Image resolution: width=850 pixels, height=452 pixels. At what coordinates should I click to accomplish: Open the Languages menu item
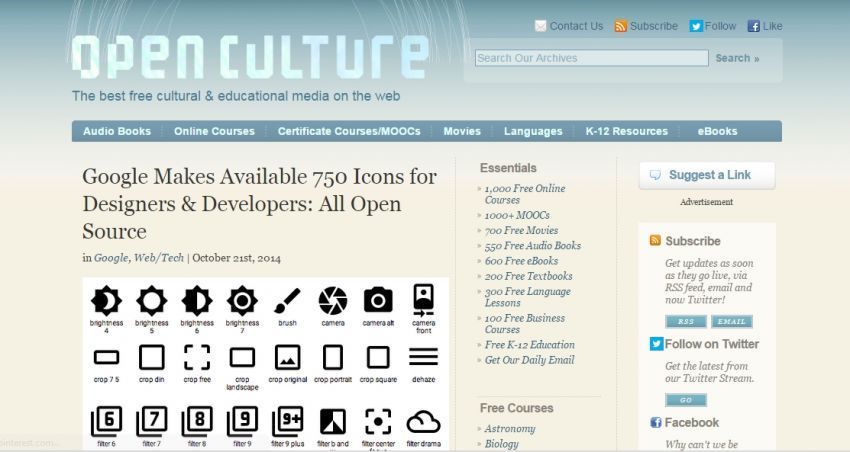point(533,131)
